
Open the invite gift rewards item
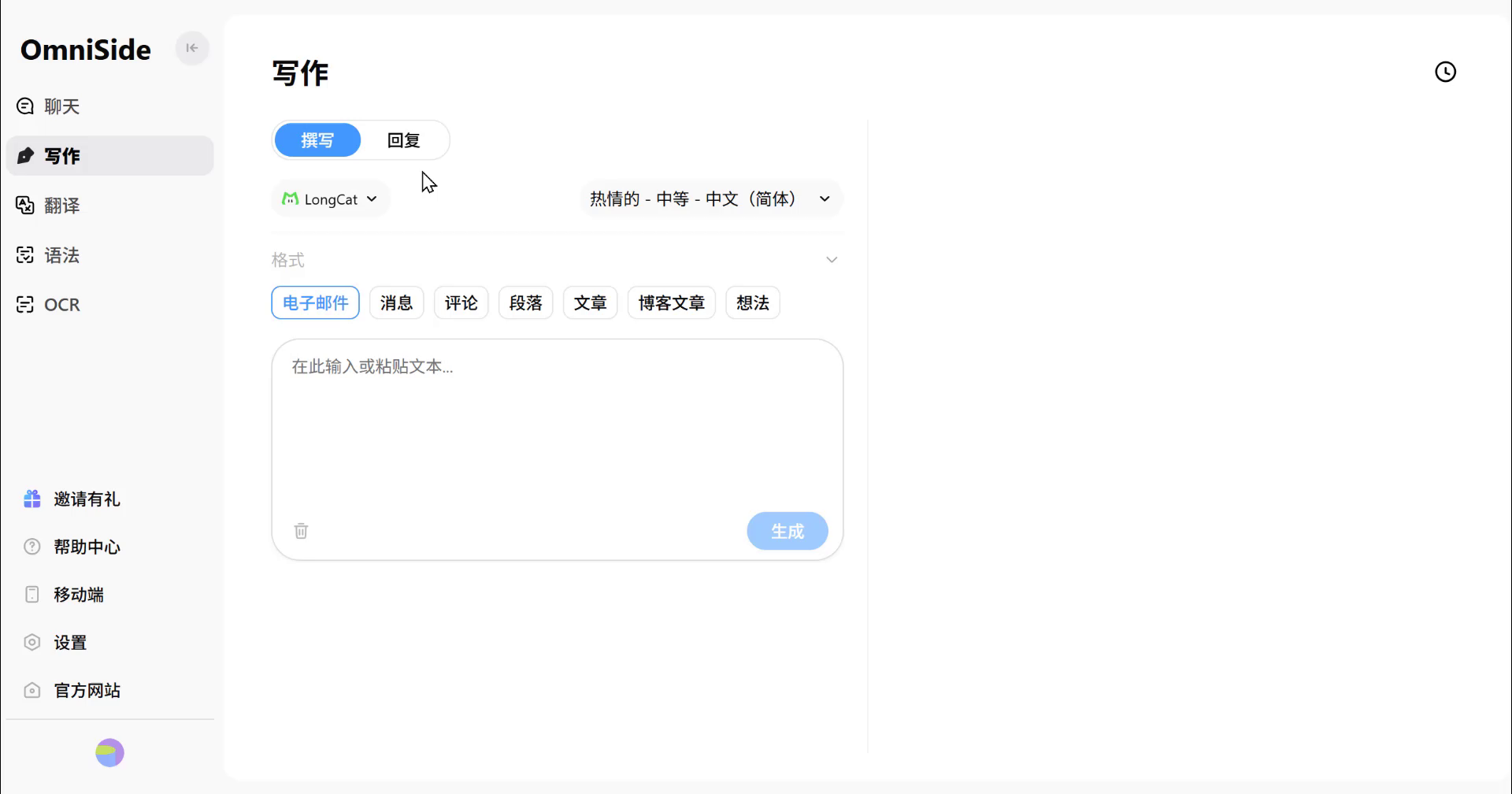point(87,499)
